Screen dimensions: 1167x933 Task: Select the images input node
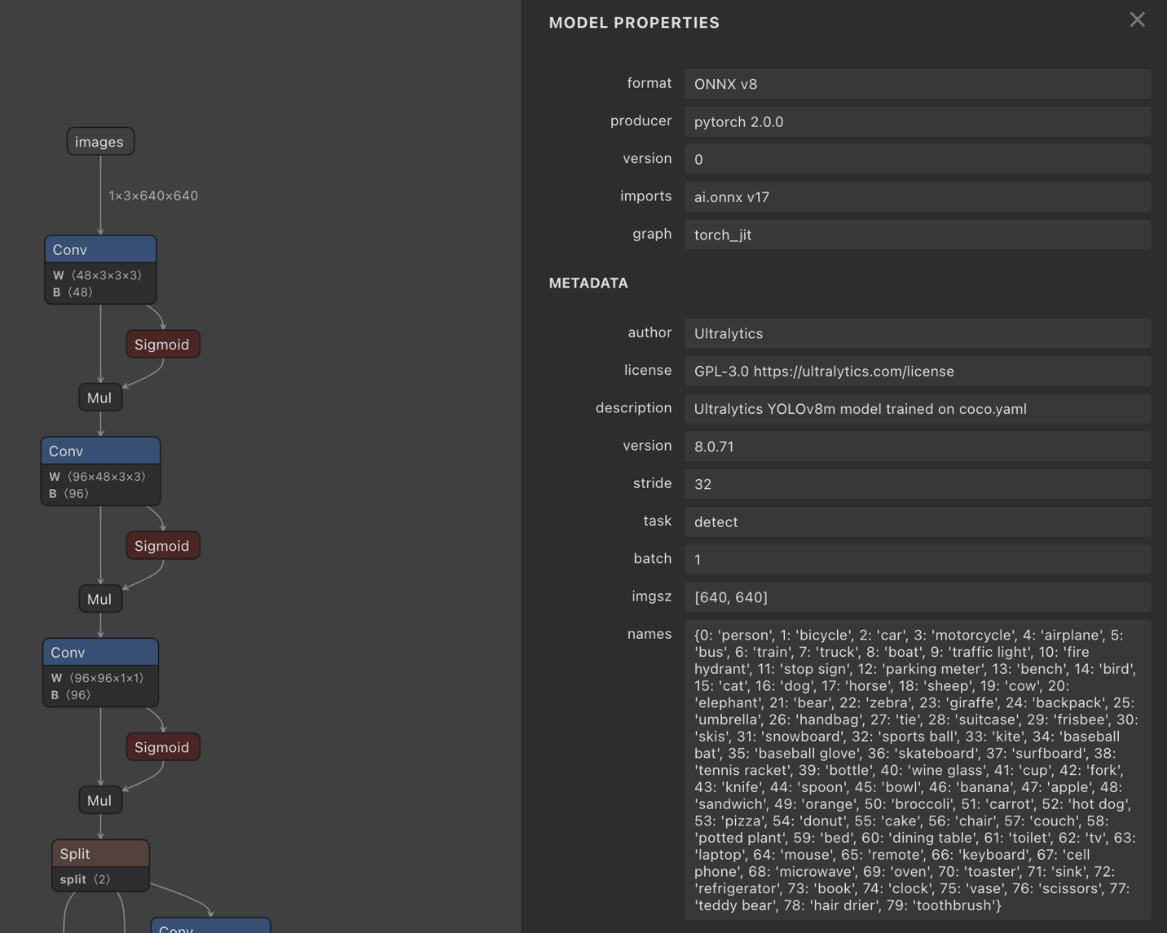pos(100,142)
